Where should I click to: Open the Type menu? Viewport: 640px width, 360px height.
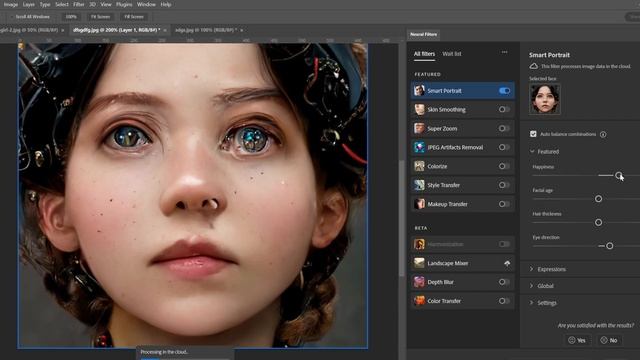coord(45,4)
